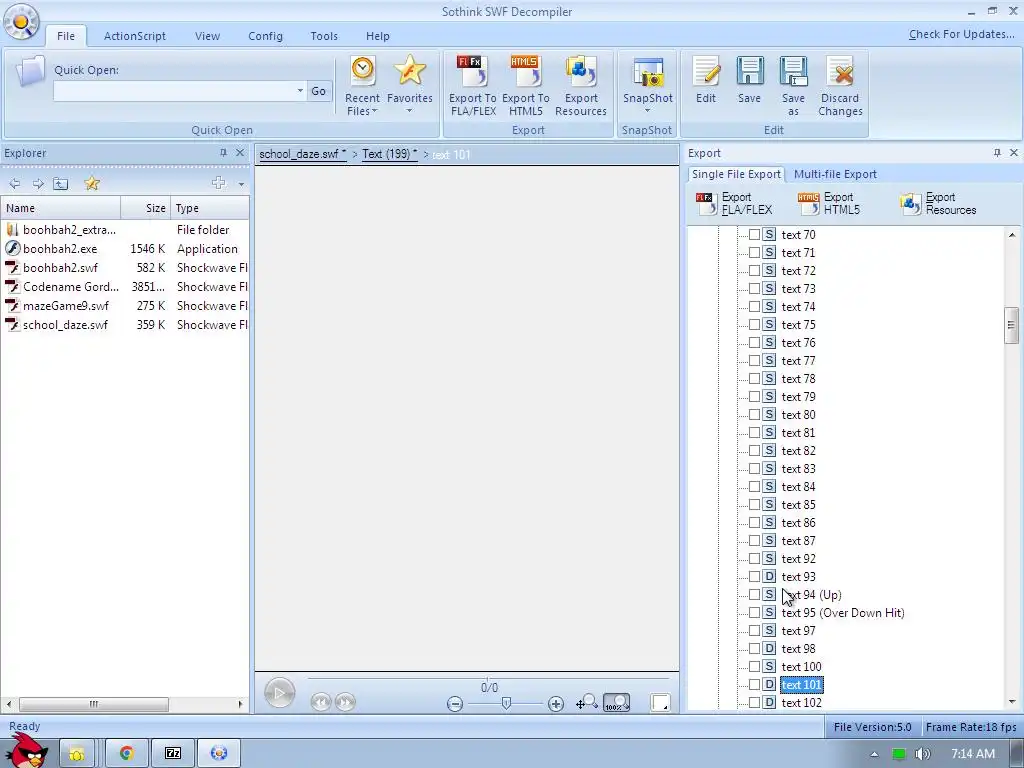Click the Save ribbon icon
Image resolution: width=1024 pixels, height=768 pixels.
pyautogui.click(x=749, y=80)
